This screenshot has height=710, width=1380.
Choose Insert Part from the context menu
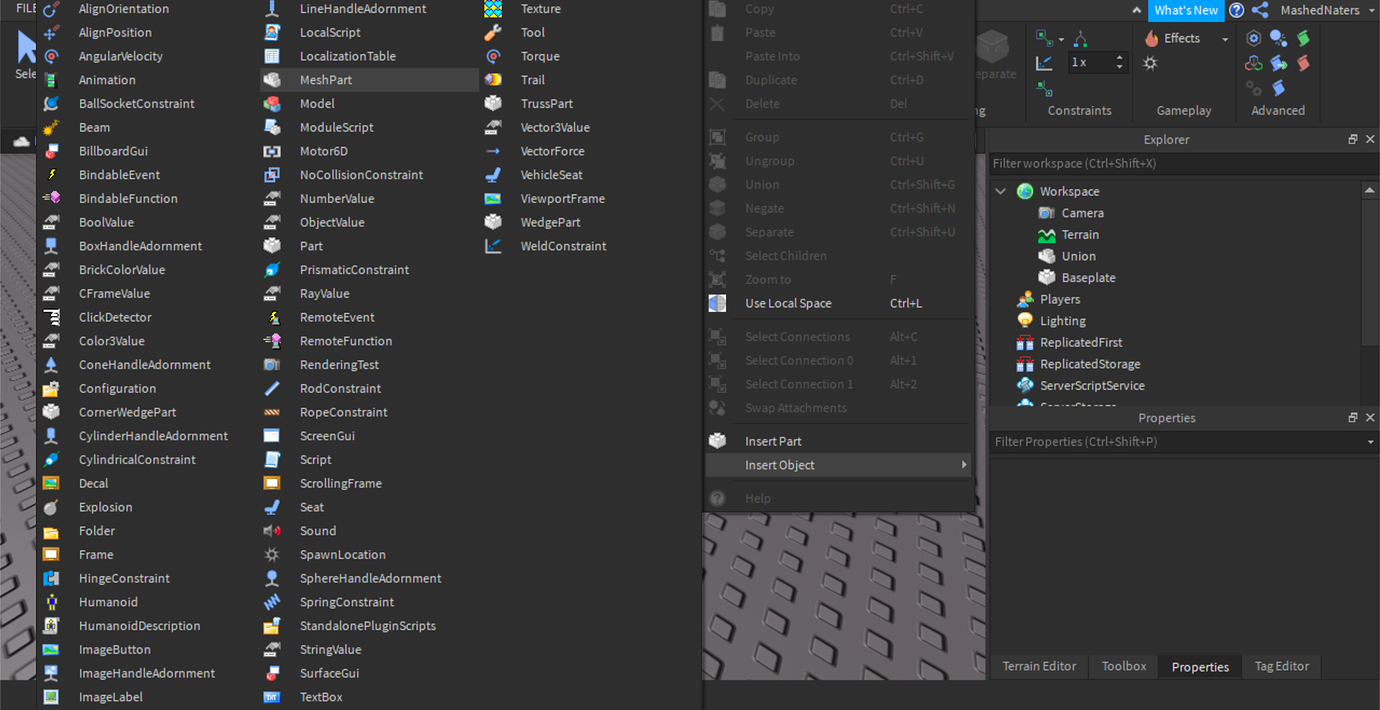pos(773,442)
